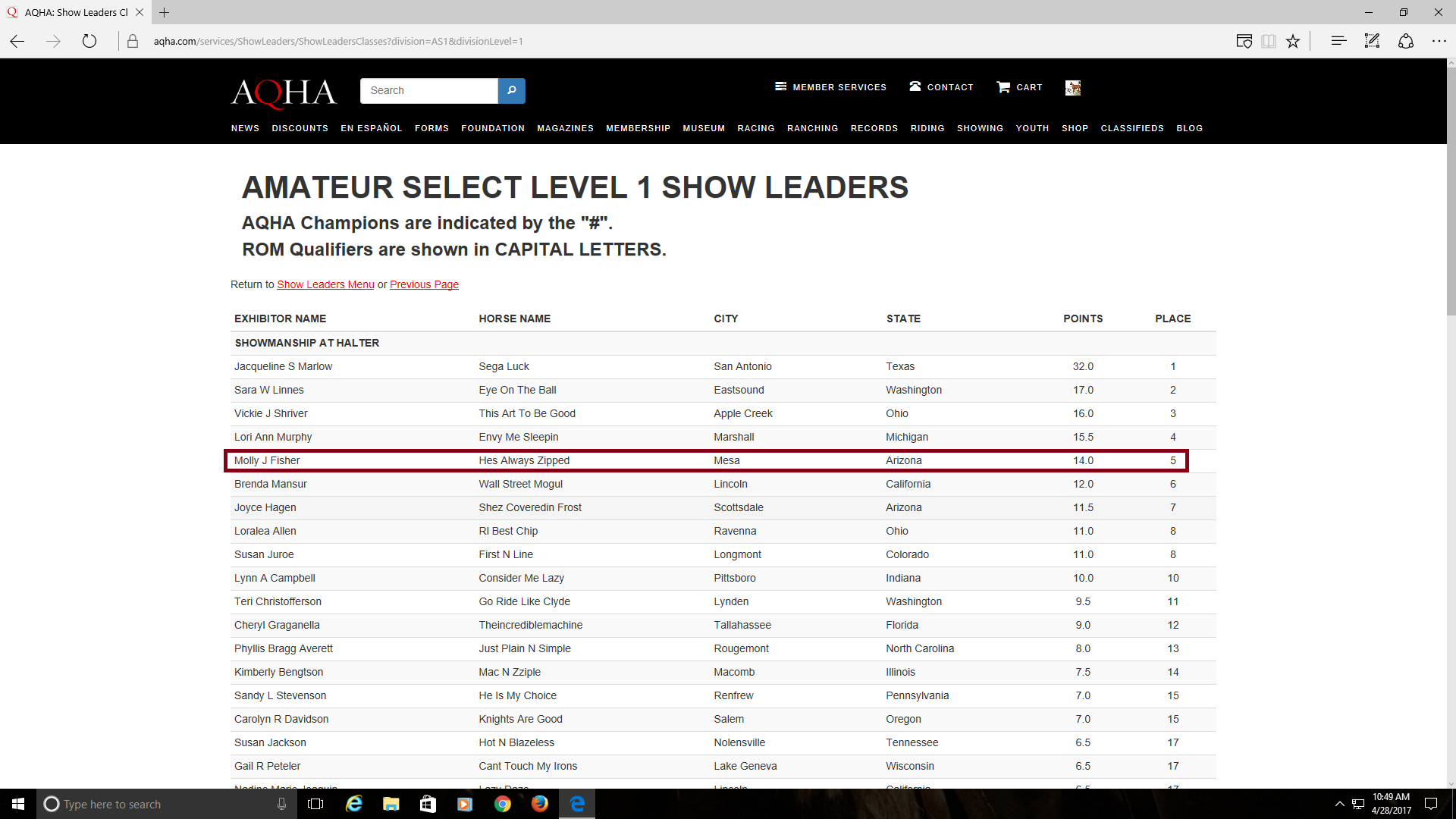
Task: Open the Showing menu item
Action: point(980,128)
